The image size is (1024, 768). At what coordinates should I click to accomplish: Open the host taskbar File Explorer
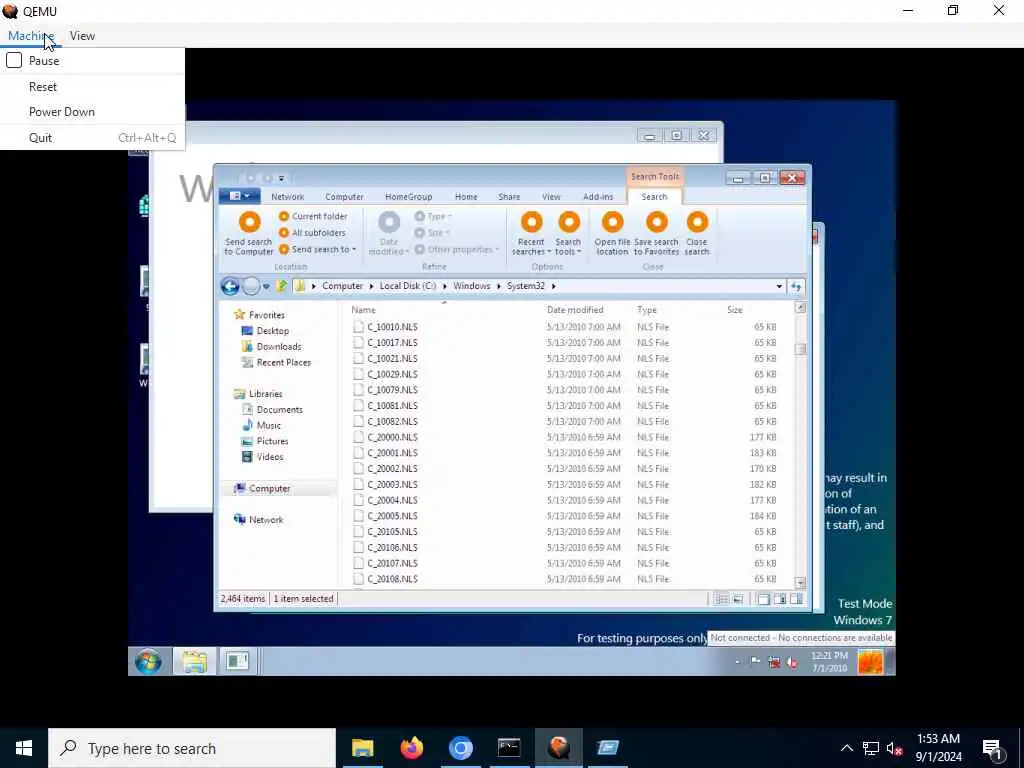click(362, 748)
